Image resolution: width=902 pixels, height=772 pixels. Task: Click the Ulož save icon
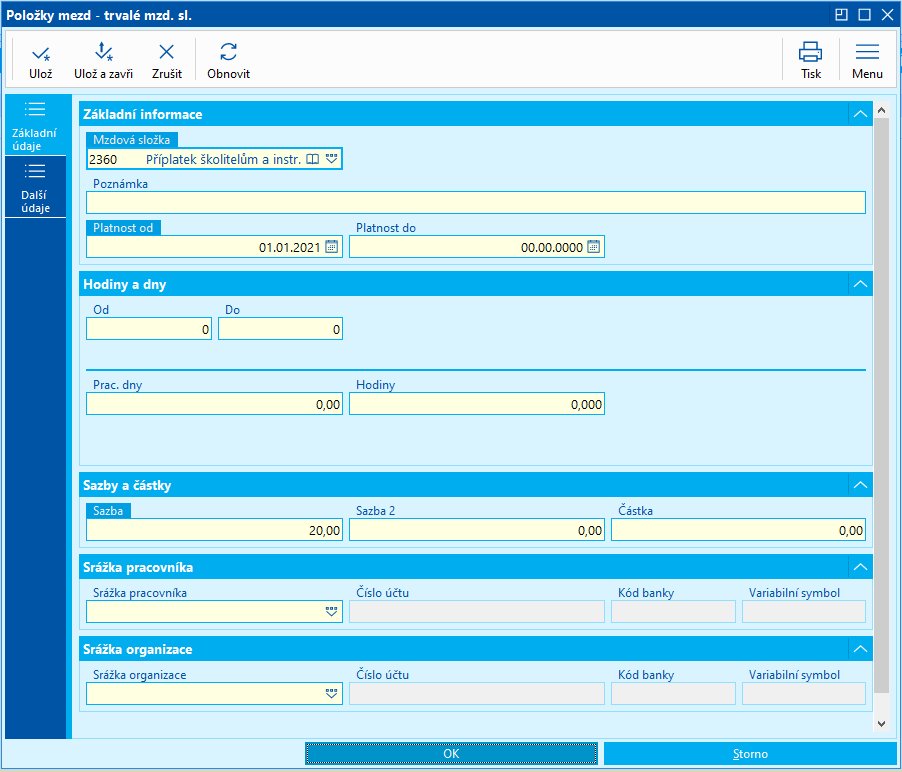pyautogui.click(x=40, y=54)
